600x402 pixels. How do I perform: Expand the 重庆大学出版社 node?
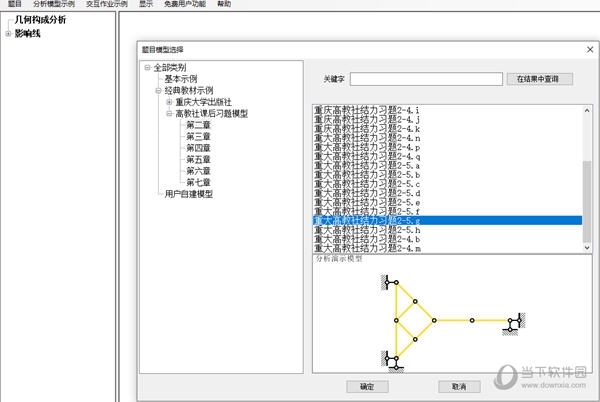pyautogui.click(x=169, y=102)
